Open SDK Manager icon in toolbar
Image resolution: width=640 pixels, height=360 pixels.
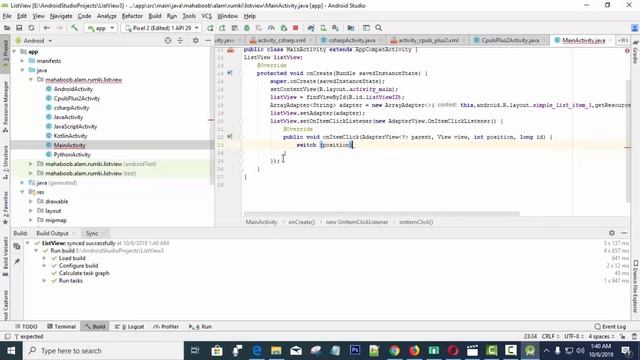click(x=336, y=28)
